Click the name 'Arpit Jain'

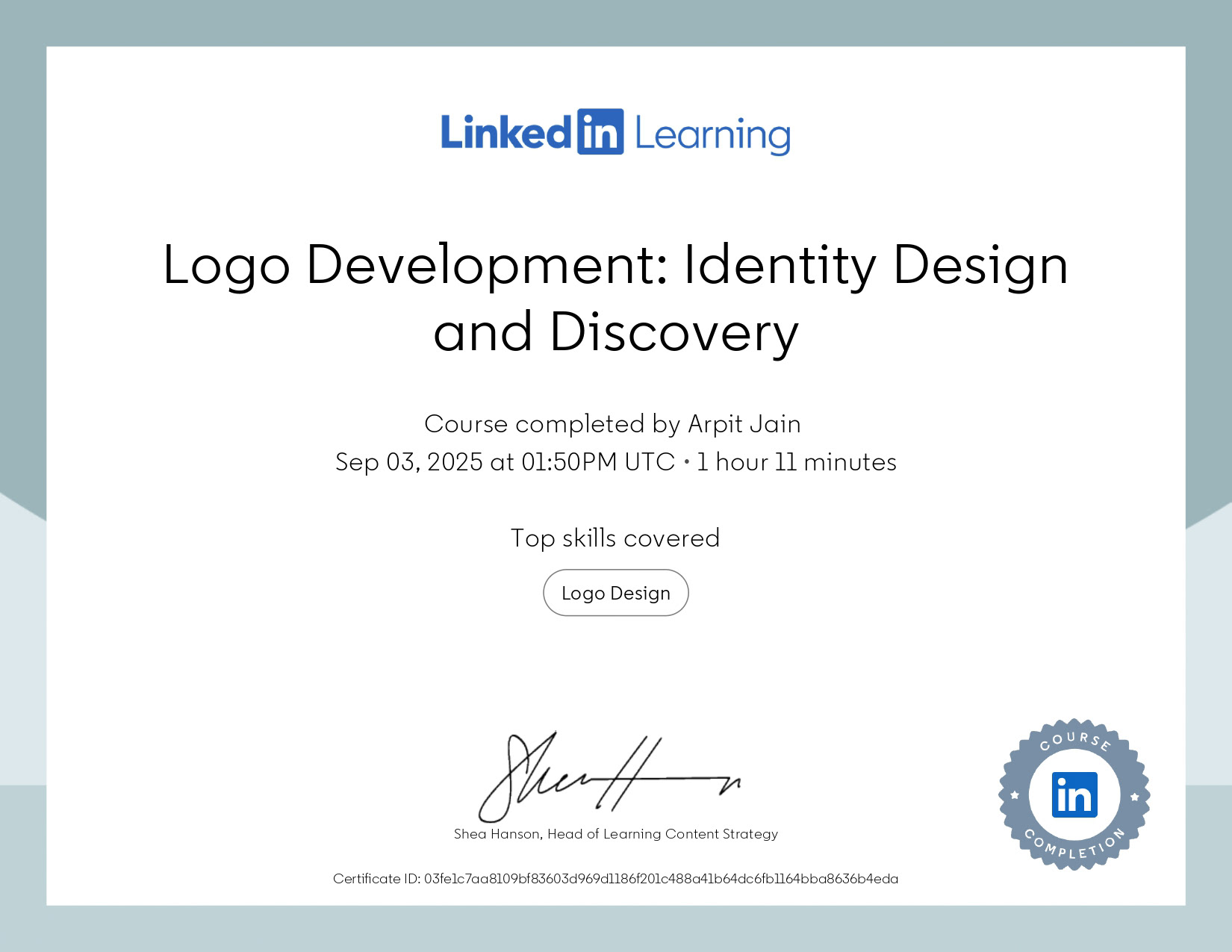coord(742,423)
